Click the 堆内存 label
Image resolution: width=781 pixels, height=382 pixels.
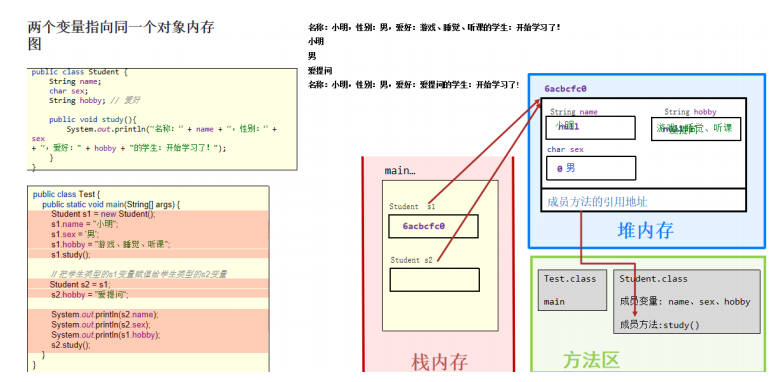click(x=646, y=230)
